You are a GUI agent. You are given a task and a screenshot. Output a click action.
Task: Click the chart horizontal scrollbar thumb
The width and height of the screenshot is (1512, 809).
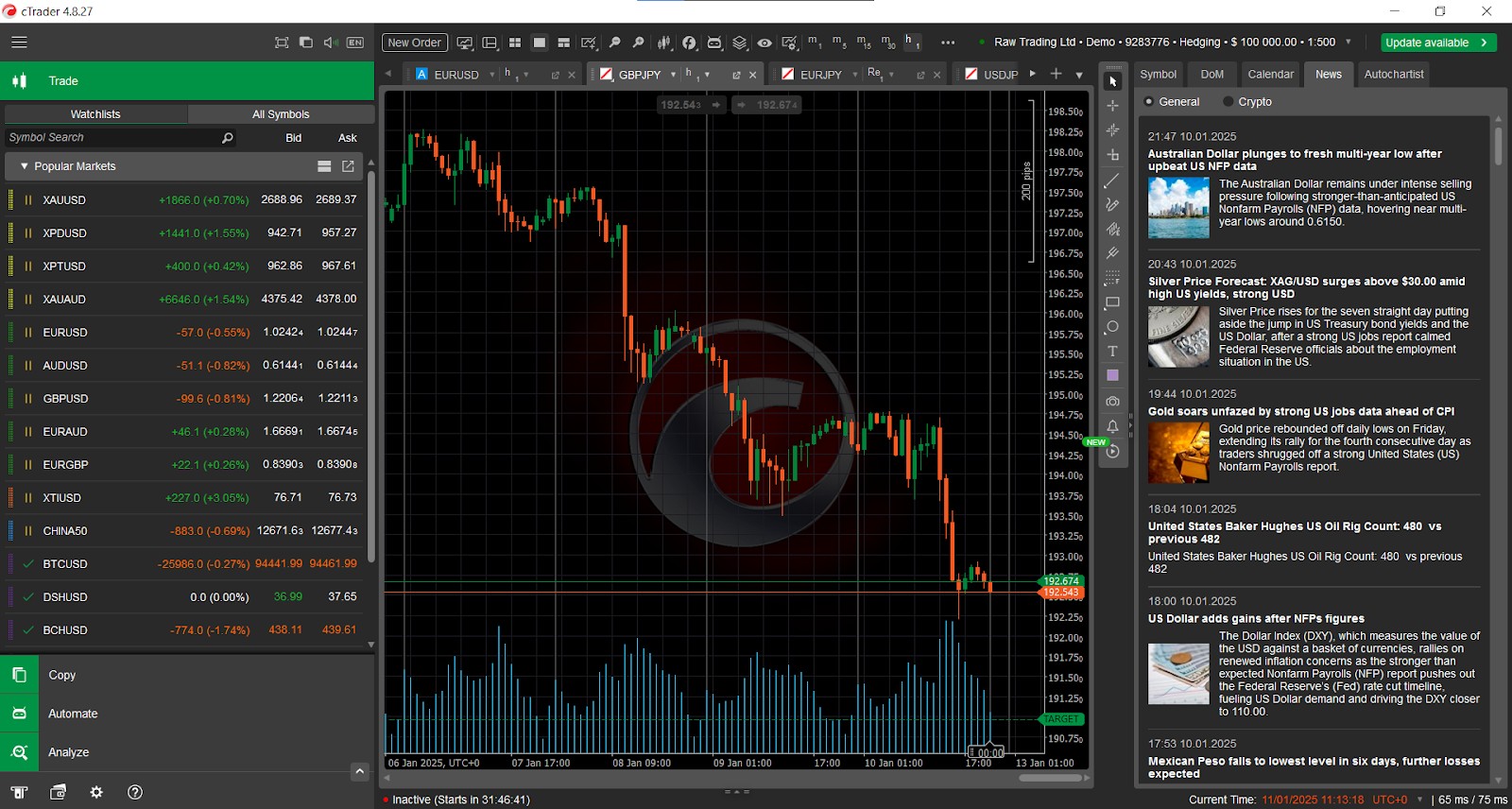click(x=1050, y=778)
